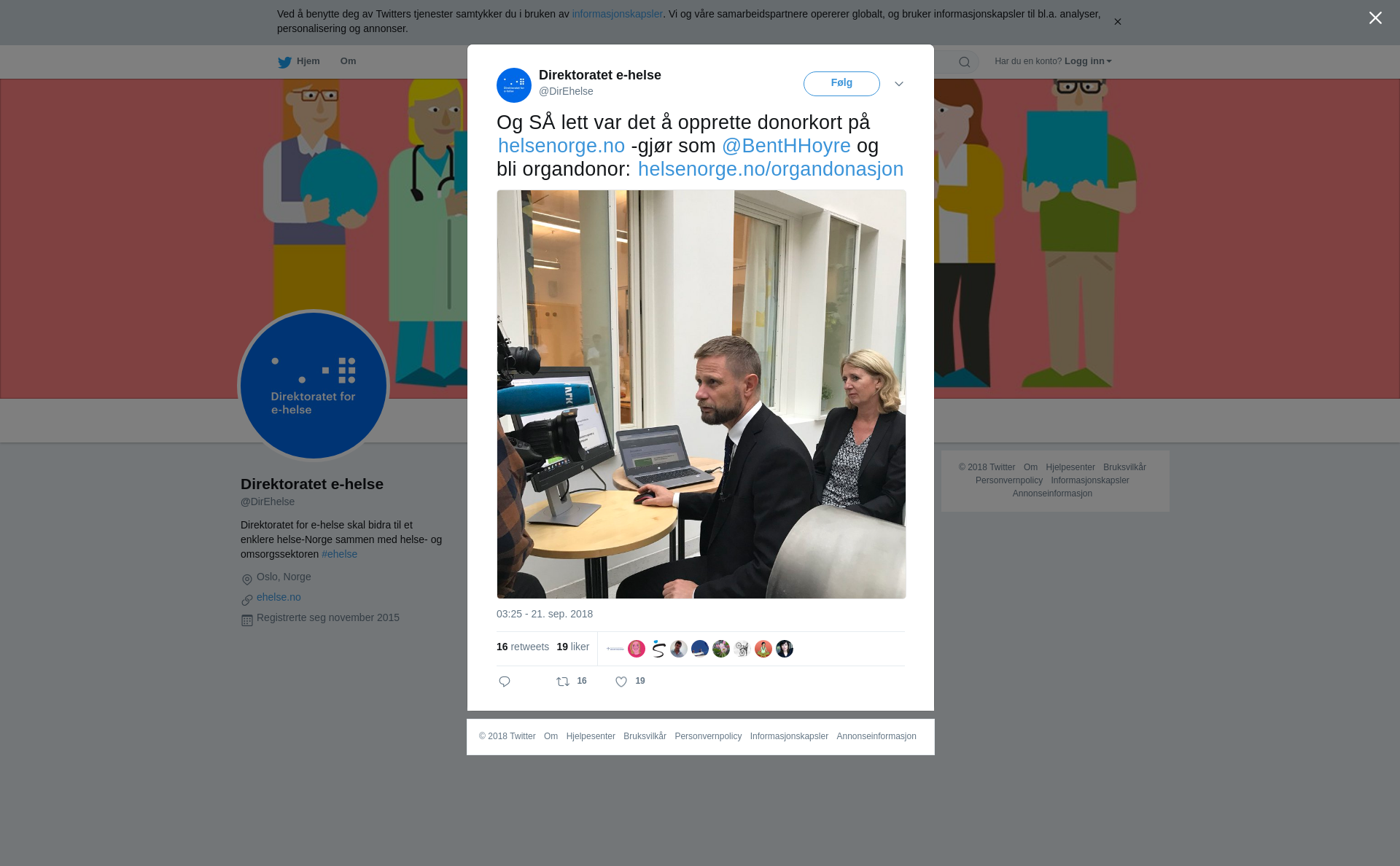Click last liker avatar in row
The width and height of the screenshot is (1400, 866).
(x=785, y=649)
